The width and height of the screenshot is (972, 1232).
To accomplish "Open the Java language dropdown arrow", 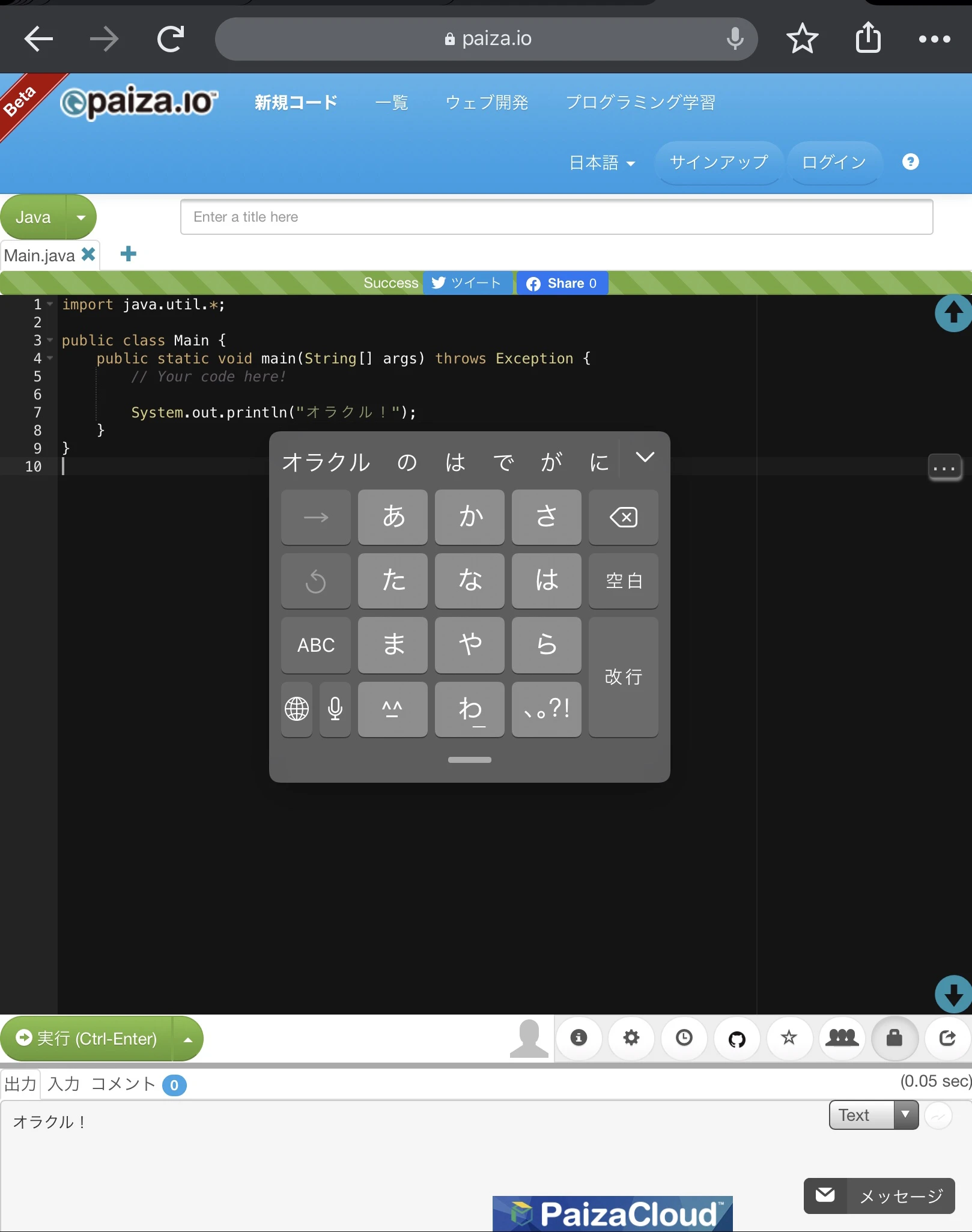I will coord(81,217).
